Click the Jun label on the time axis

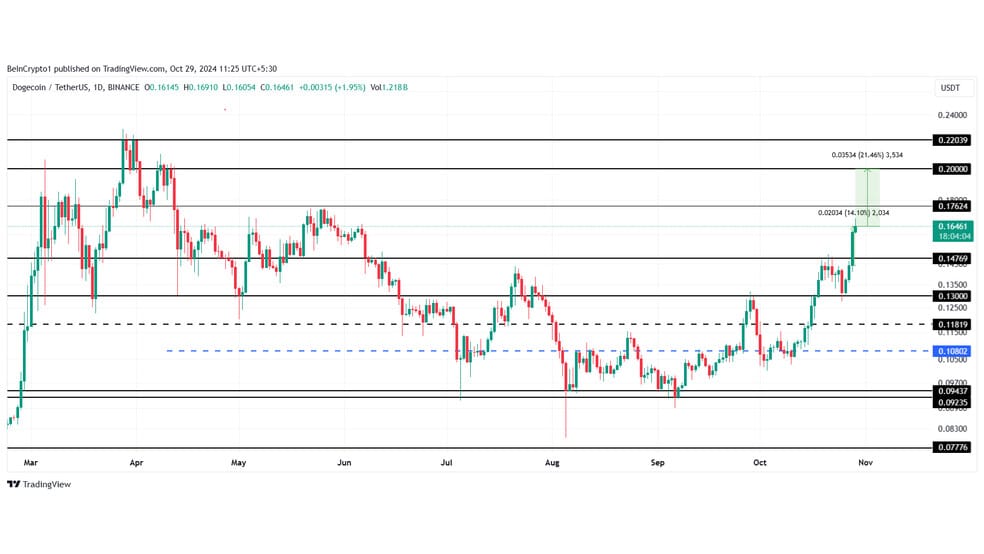(x=344, y=462)
